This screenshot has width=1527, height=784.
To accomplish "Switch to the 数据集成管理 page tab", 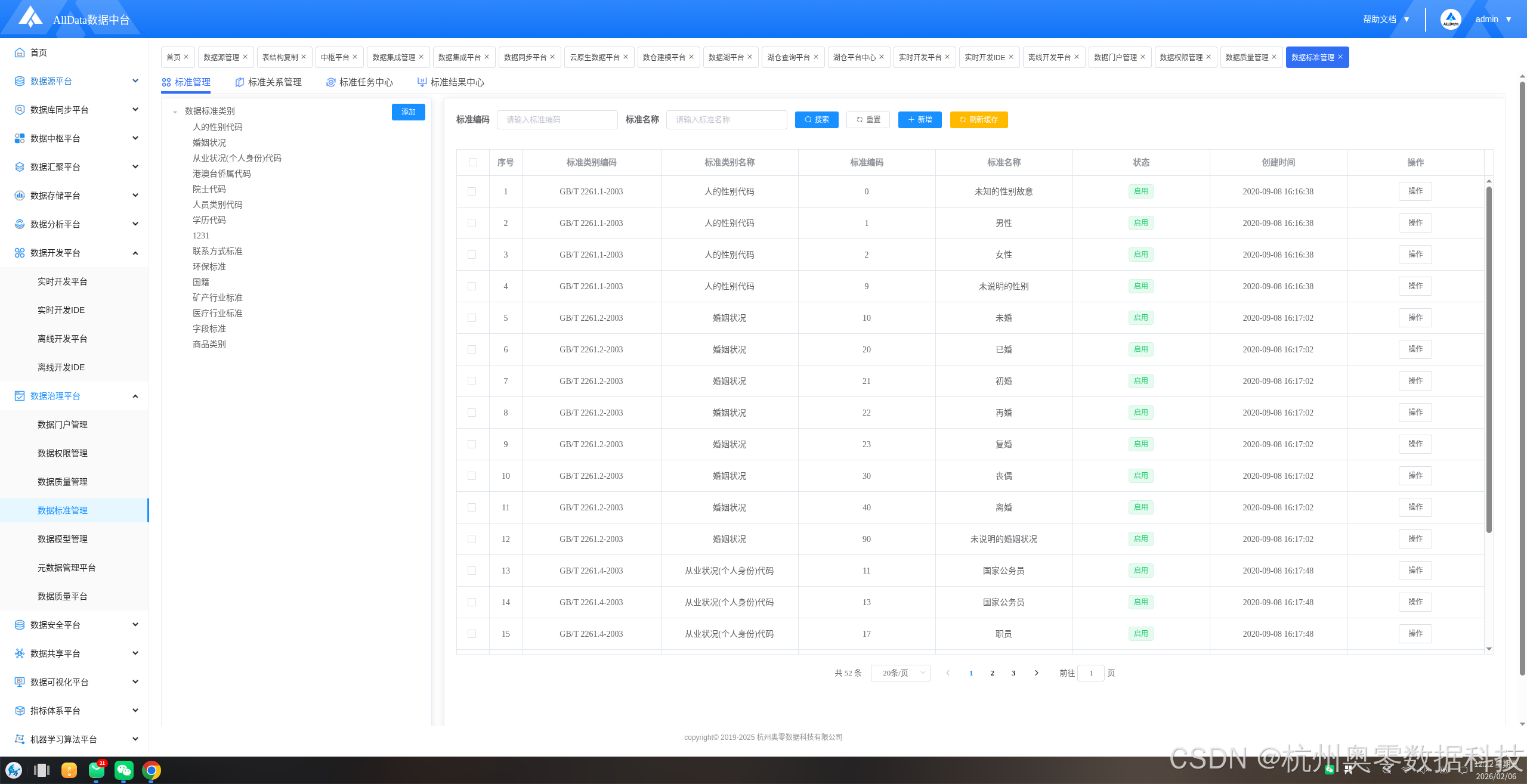I will pyautogui.click(x=398, y=57).
